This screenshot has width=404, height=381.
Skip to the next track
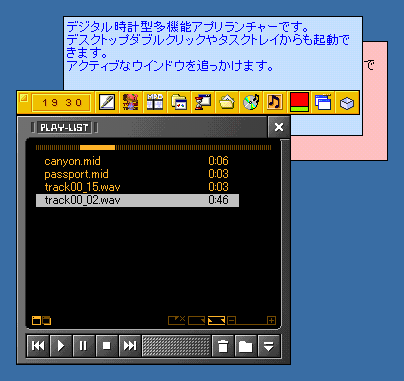pyautogui.click(x=130, y=346)
